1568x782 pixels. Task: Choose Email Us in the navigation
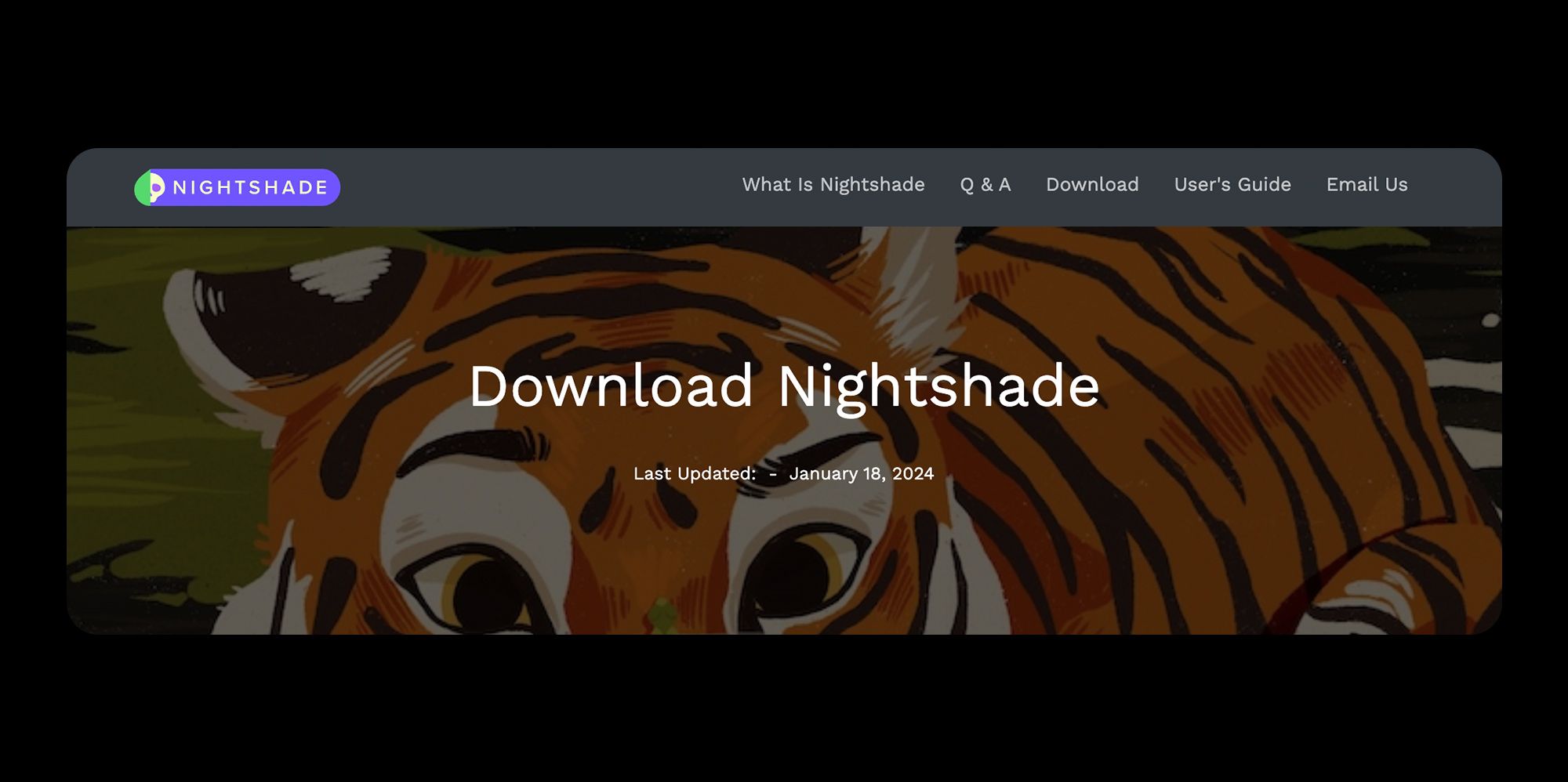click(1367, 185)
